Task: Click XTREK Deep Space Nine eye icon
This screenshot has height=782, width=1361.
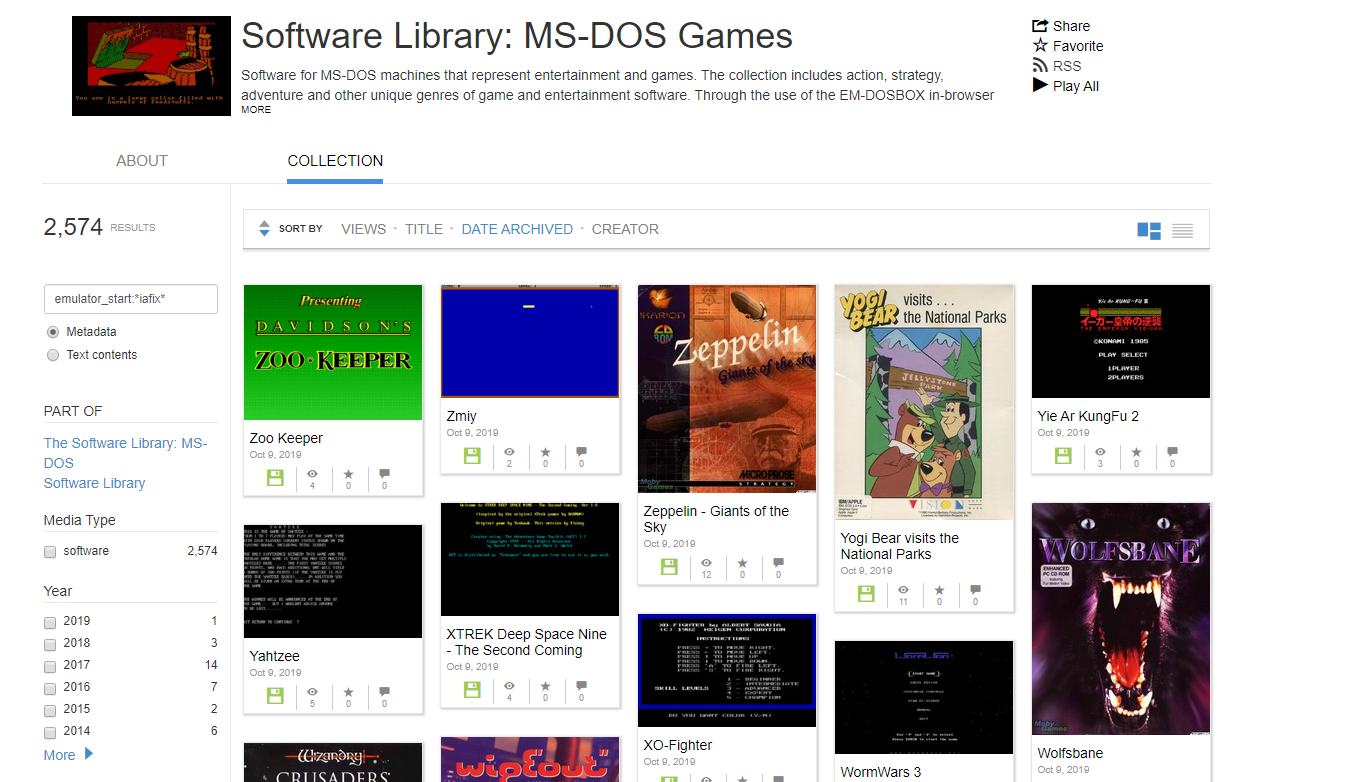Action: (x=509, y=685)
